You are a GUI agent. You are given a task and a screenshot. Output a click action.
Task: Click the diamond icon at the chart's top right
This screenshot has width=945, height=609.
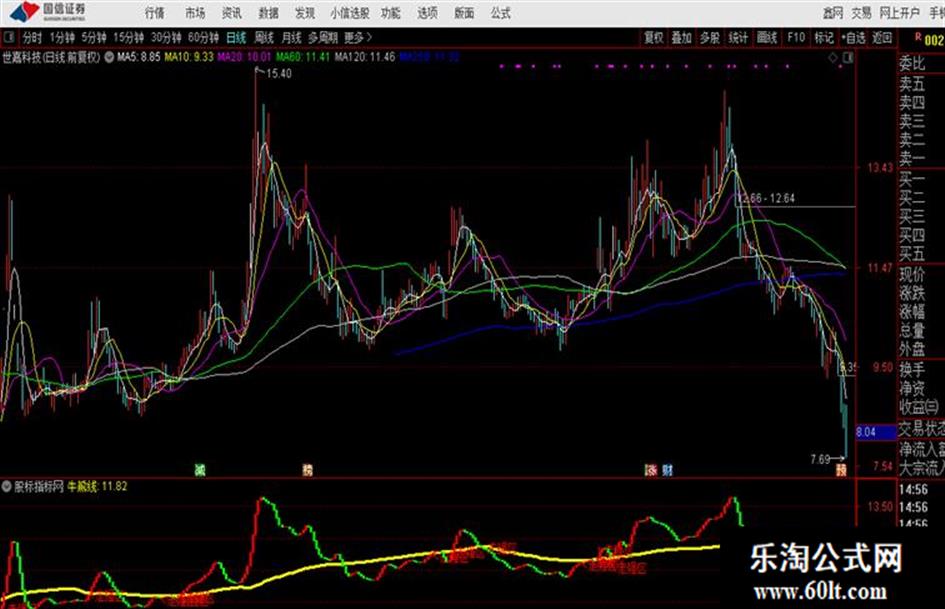pyautogui.click(x=833, y=58)
